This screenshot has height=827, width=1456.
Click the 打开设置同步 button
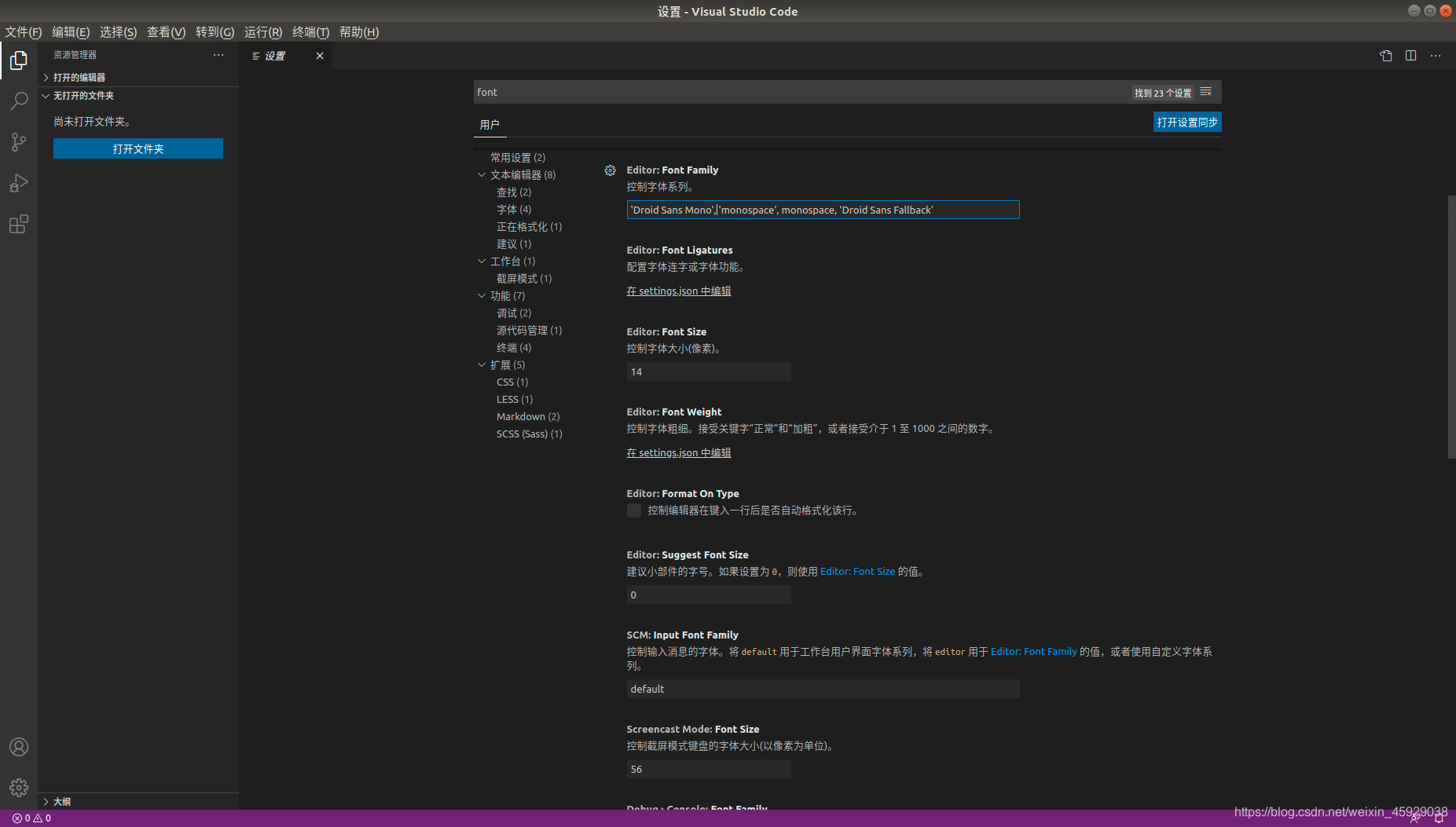tap(1187, 123)
